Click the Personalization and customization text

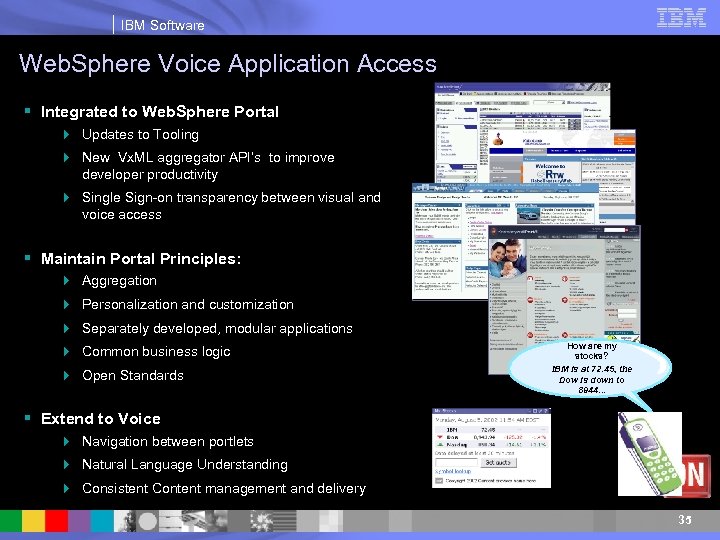pos(188,304)
